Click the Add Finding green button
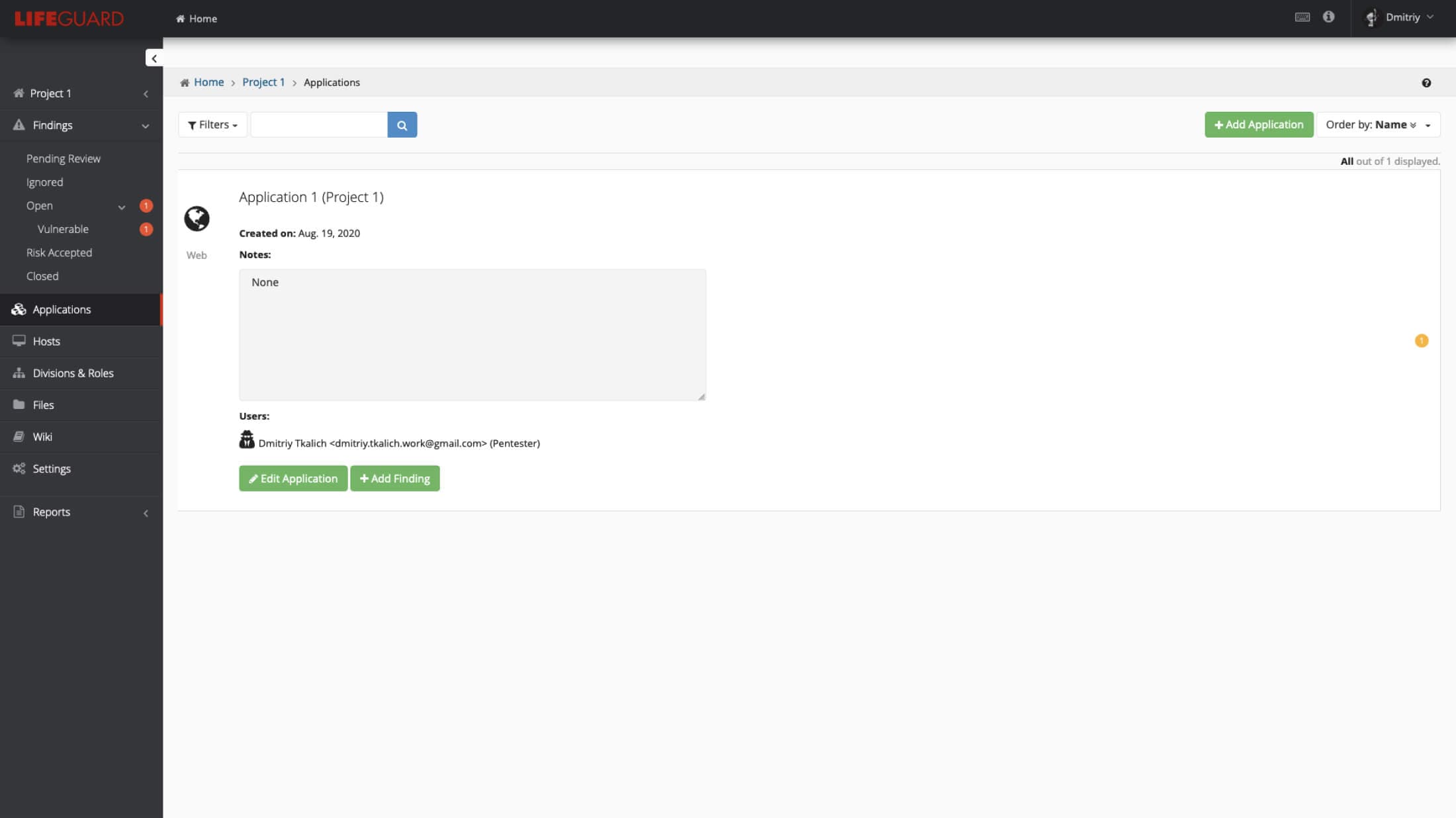The height and width of the screenshot is (818, 1456). 395,478
